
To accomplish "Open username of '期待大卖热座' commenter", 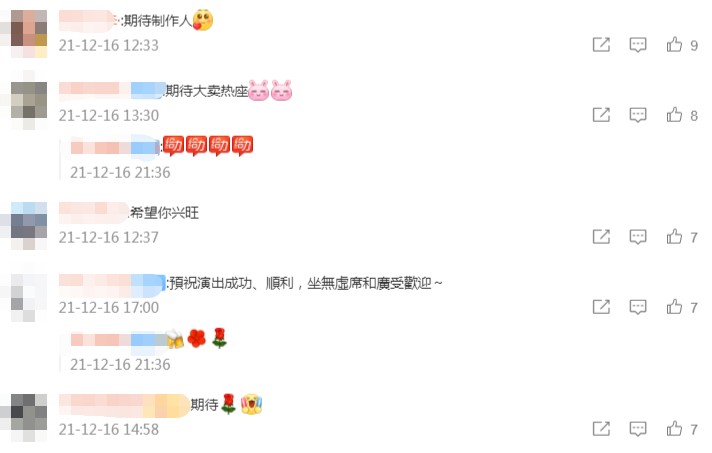I will tap(111, 89).
